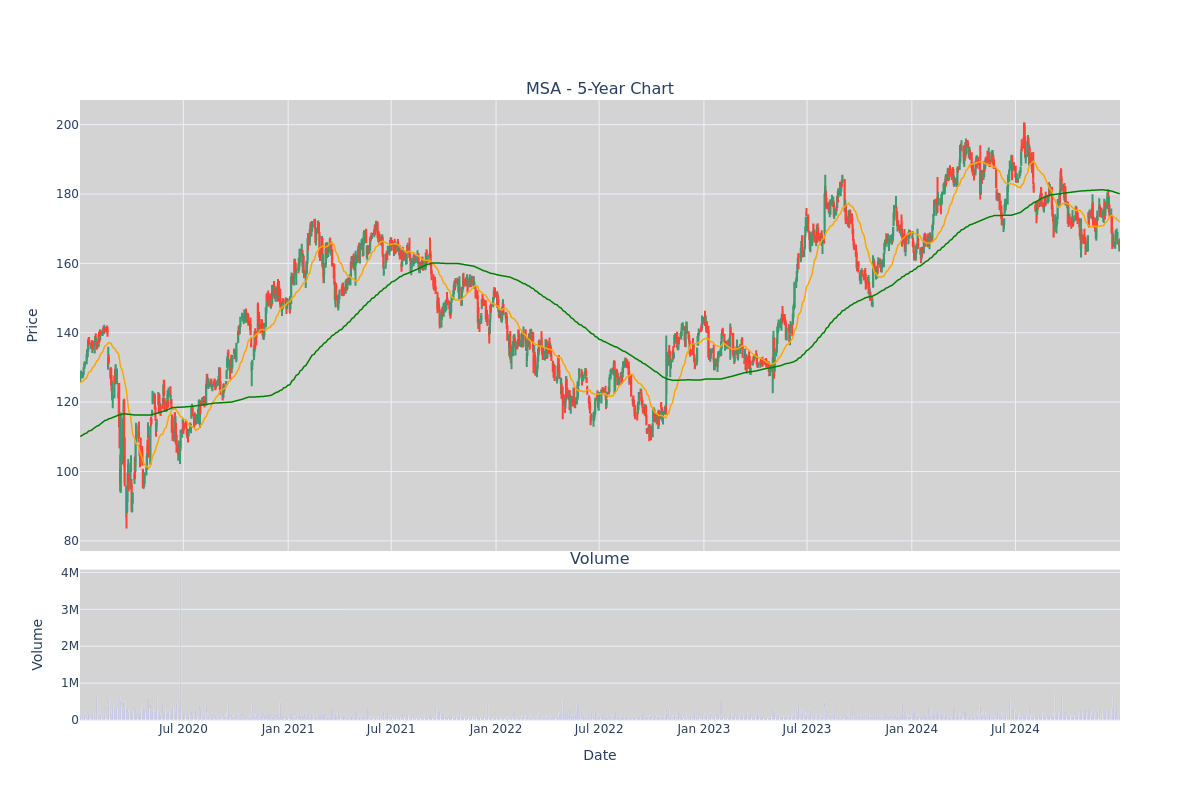Click the "180" price tick label
This screenshot has width=1200, height=800.
pyautogui.click(x=68, y=194)
